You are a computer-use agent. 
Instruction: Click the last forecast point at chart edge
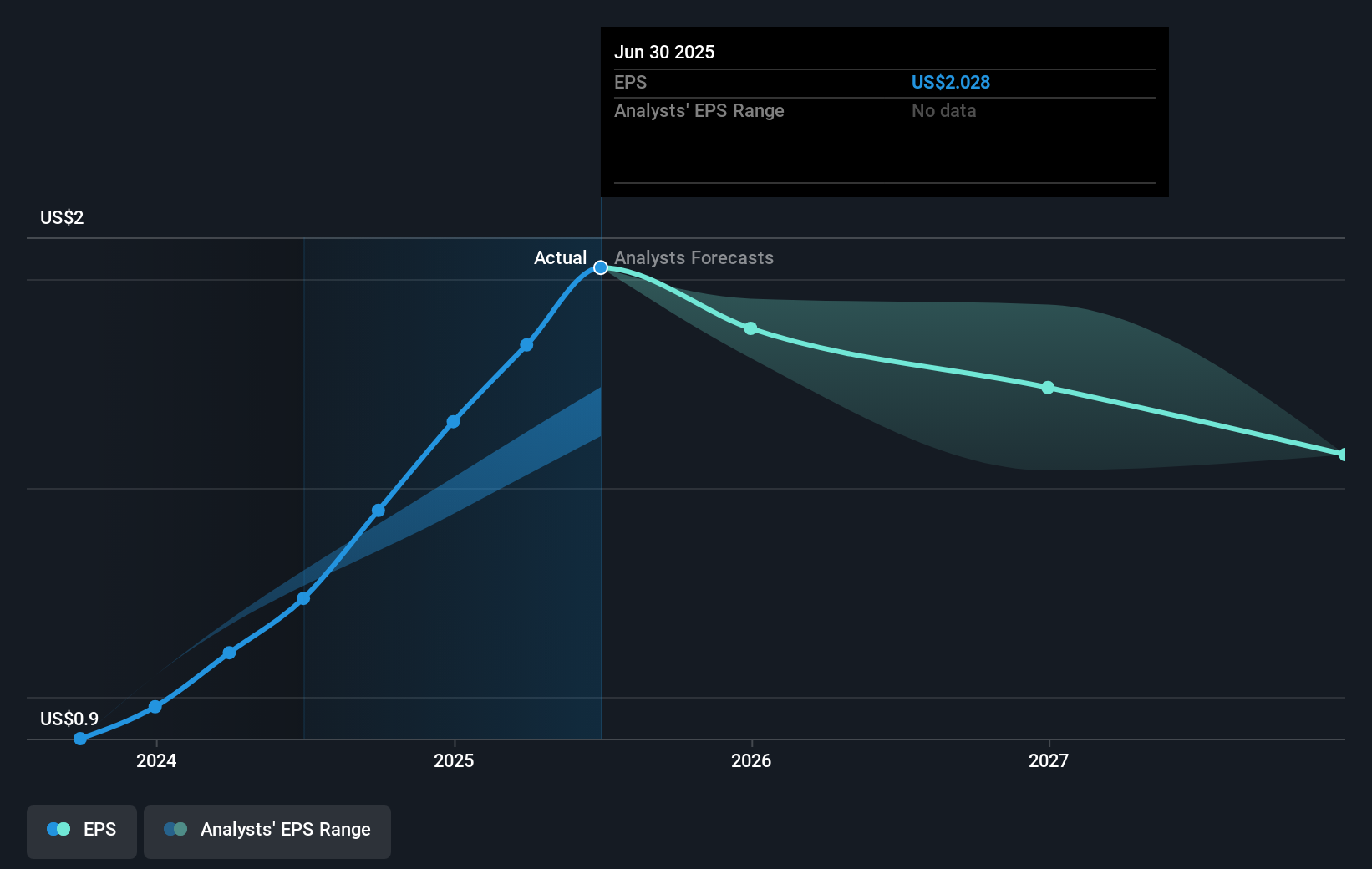point(1343,455)
